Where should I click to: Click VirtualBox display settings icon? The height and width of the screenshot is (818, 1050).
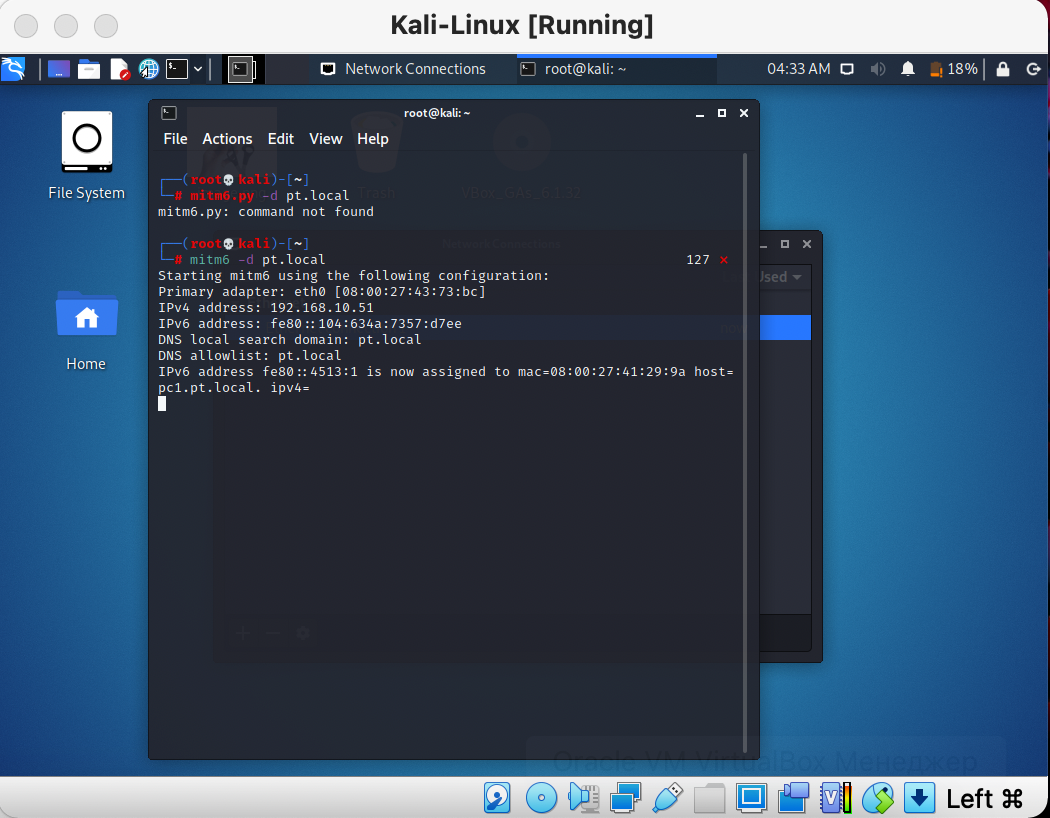point(751,798)
